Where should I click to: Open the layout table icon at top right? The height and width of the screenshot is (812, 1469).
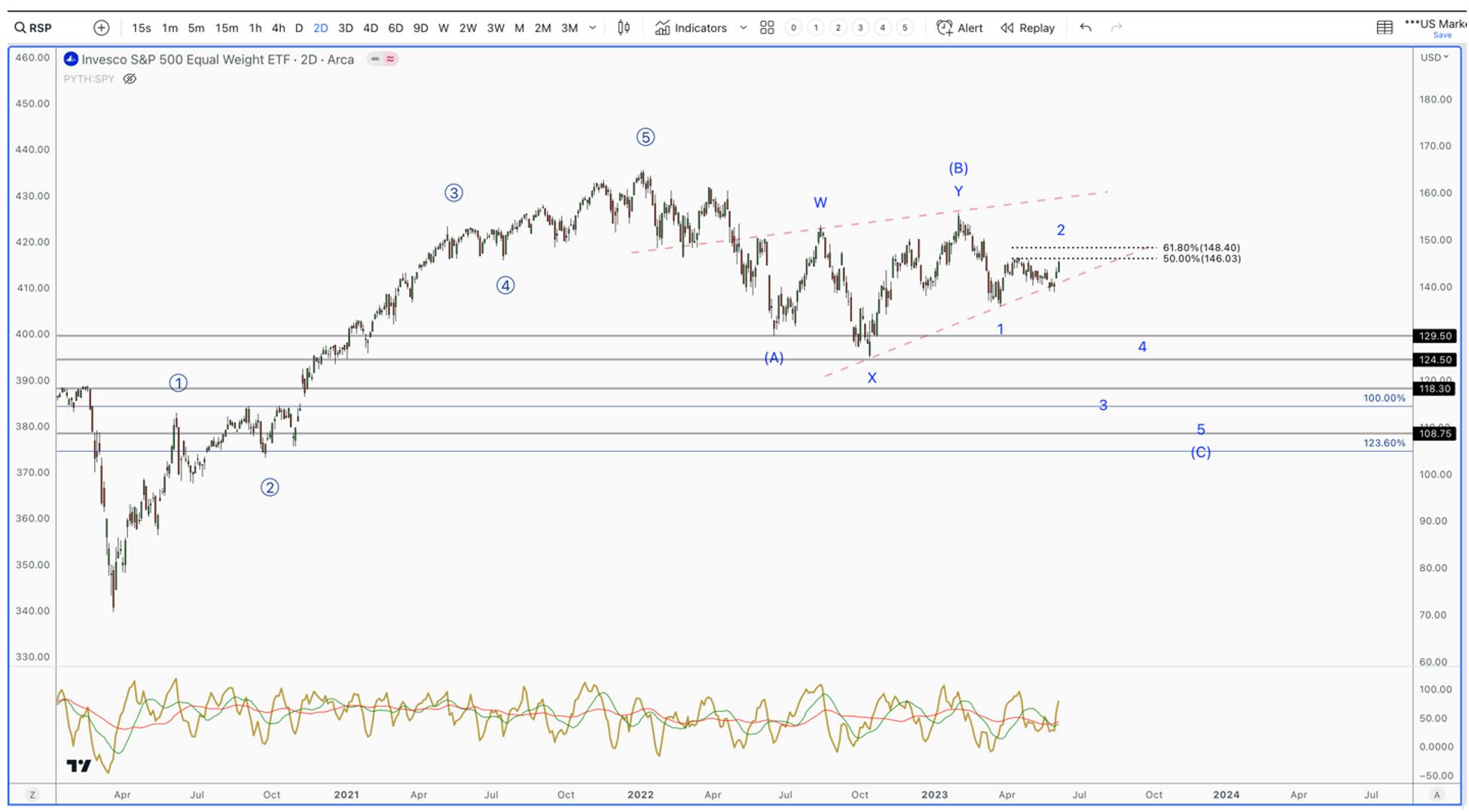coord(1385,28)
